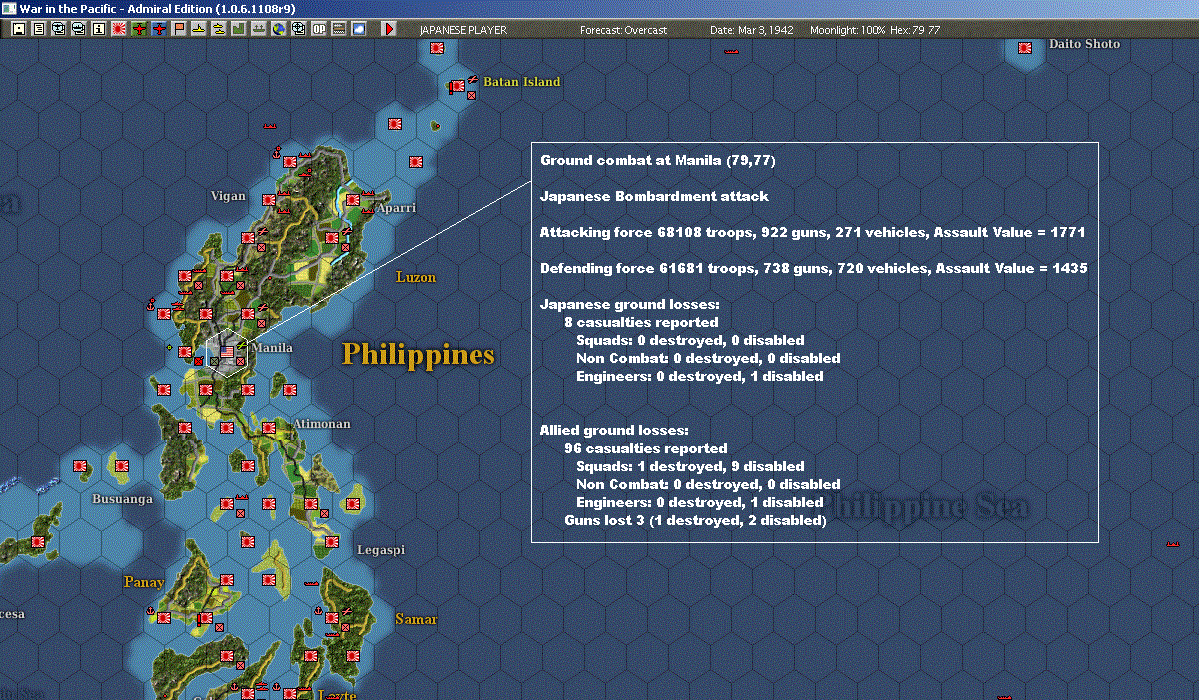Click the Busuanga map label
Image resolution: width=1199 pixels, height=700 pixels.
pyautogui.click(x=122, y=499)
